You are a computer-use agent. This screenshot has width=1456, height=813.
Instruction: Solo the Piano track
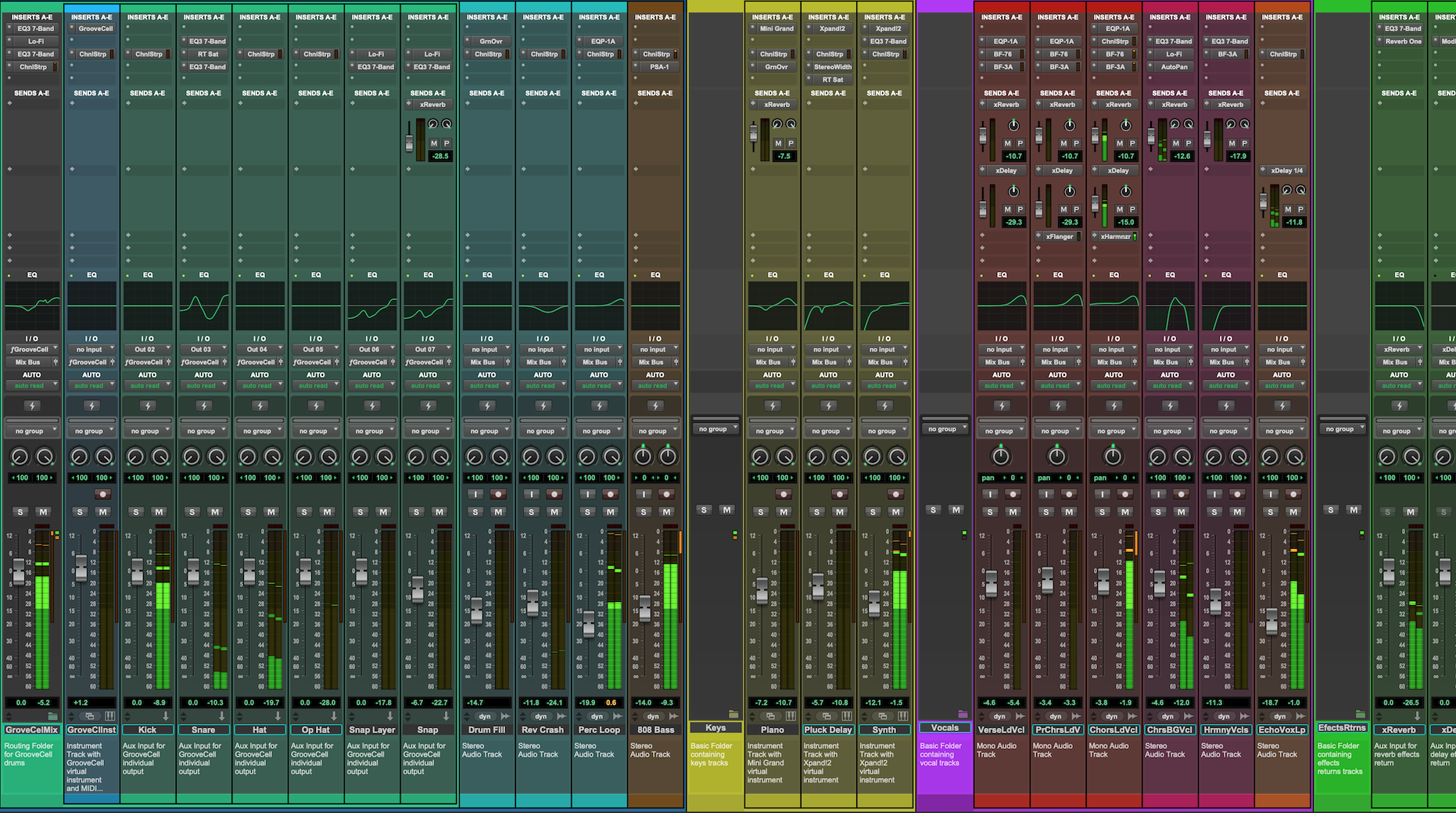click(x=761, y=512)
